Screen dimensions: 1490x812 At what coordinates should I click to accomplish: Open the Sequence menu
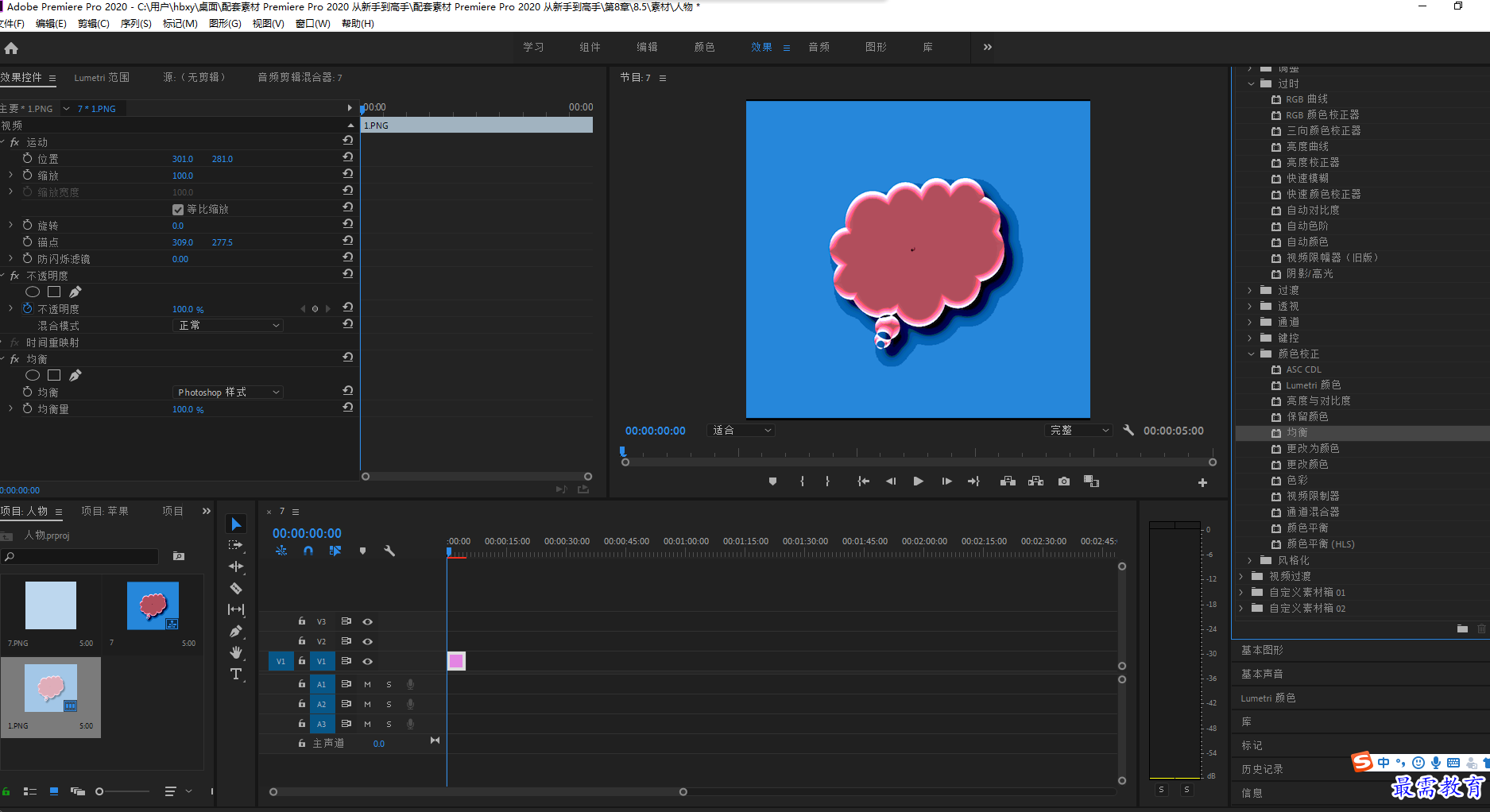[x=136, y=24]
